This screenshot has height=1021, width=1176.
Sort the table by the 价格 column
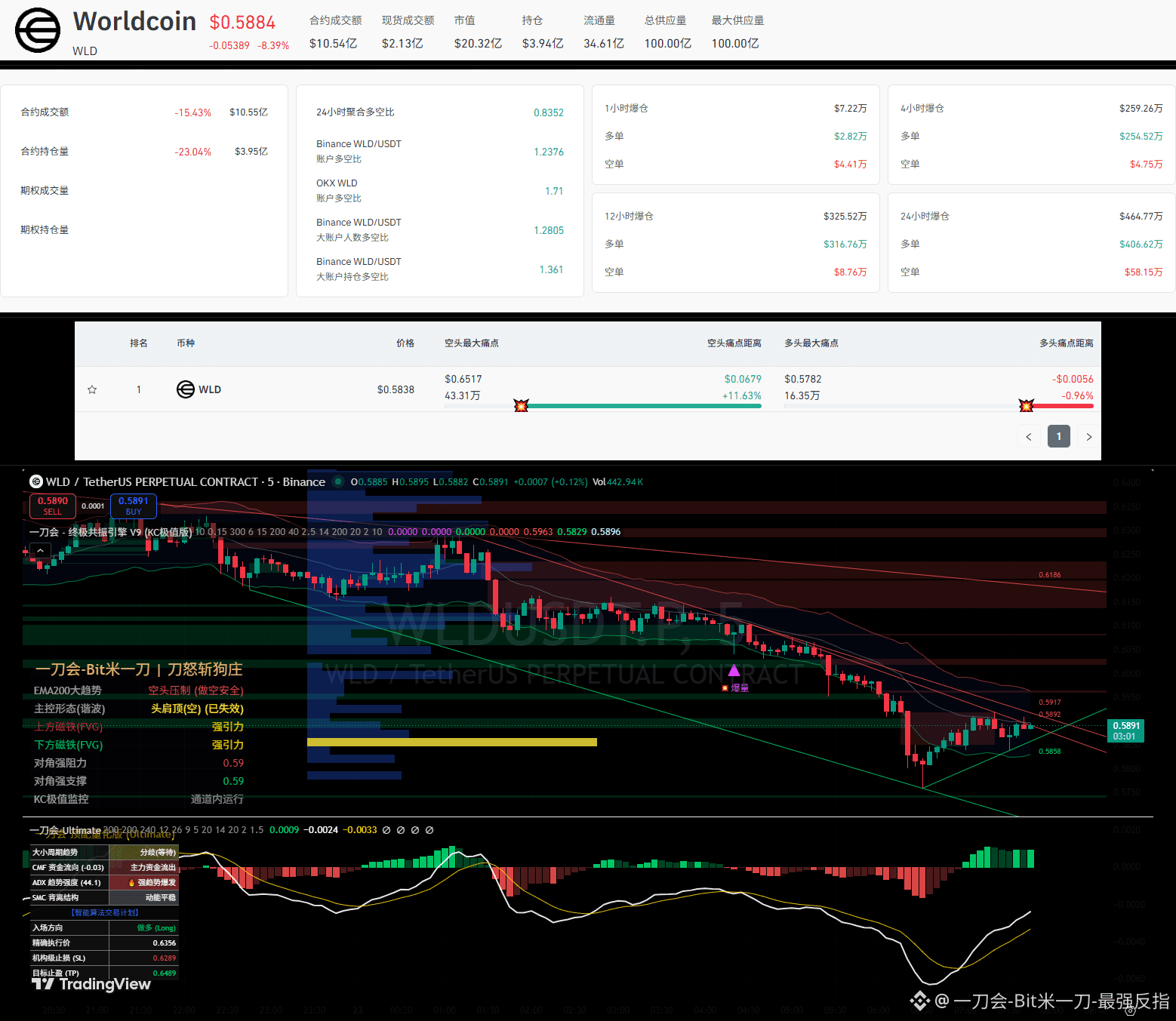pos(405,343)
